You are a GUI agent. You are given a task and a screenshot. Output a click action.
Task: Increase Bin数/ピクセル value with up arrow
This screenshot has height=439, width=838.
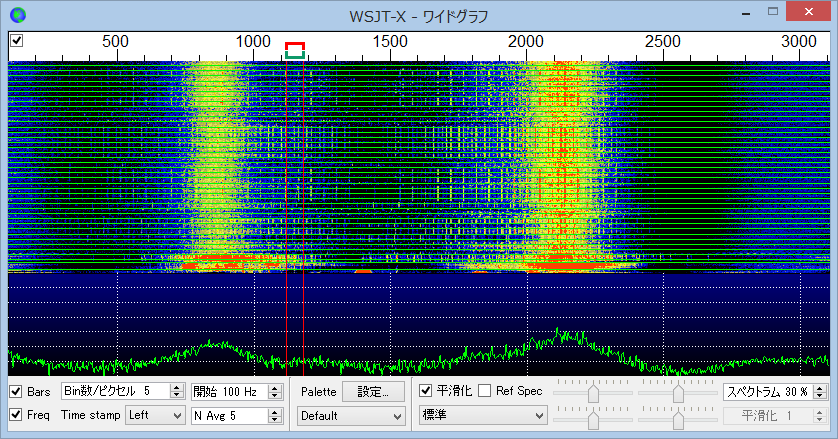tap(177, 388)
